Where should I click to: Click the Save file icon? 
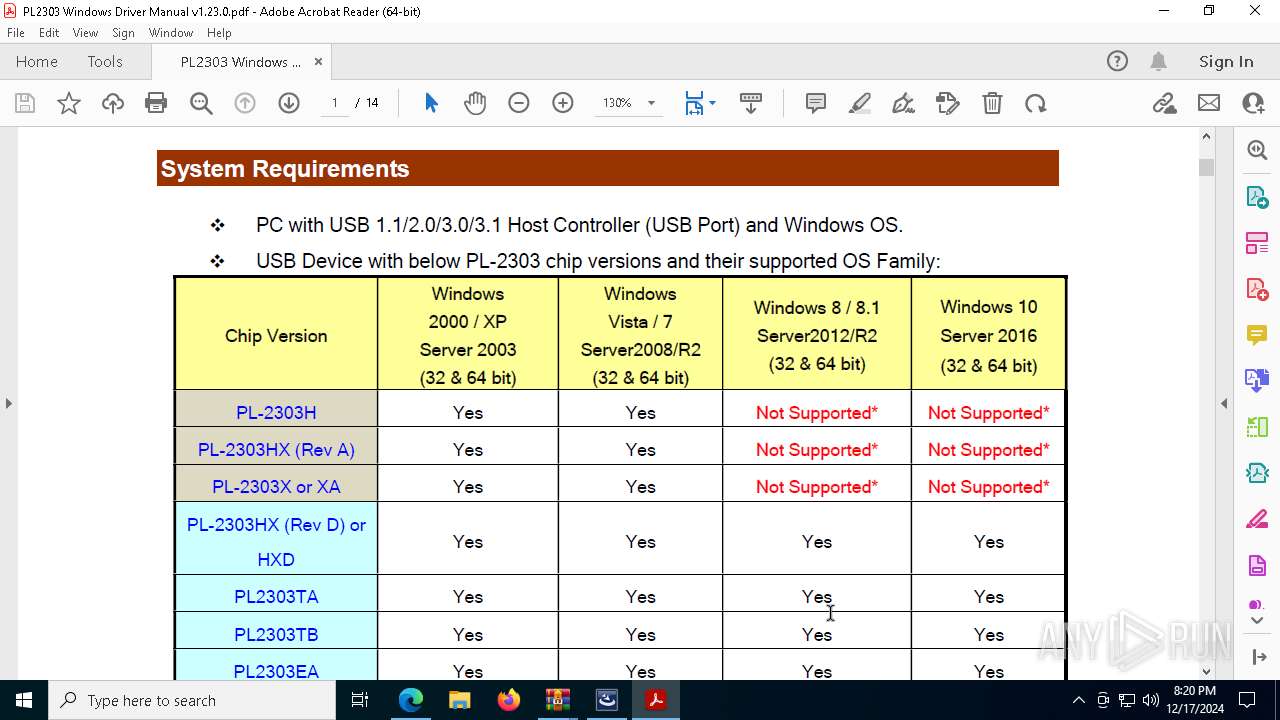[25, 103]
